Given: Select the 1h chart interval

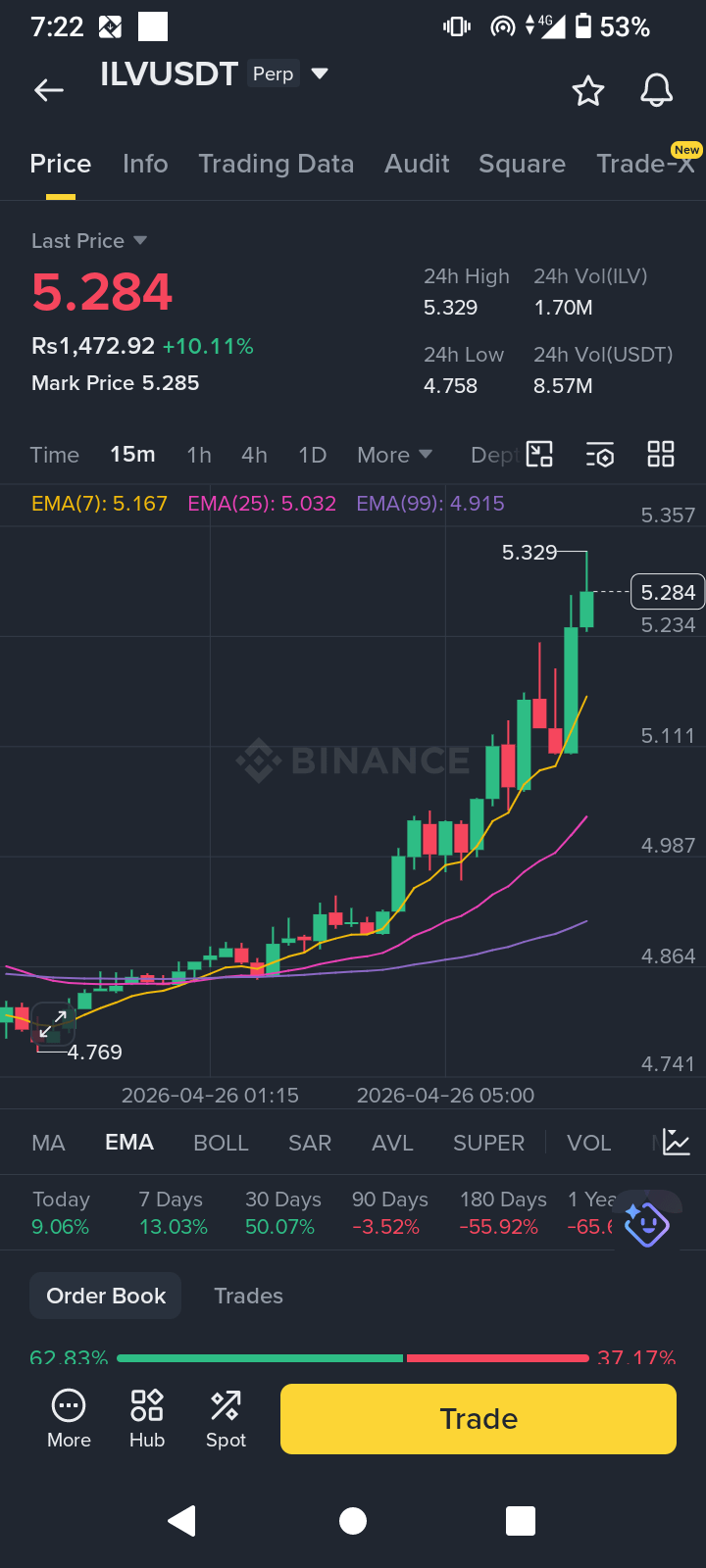Looking at the screenshot, I should pos(199,455).
